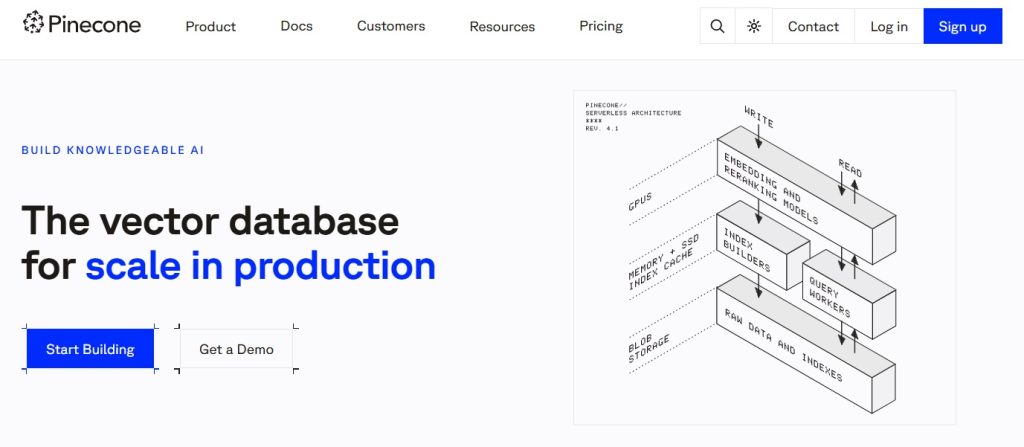
Task: Click the Pinecone logo icon
Action: (33, 24)
